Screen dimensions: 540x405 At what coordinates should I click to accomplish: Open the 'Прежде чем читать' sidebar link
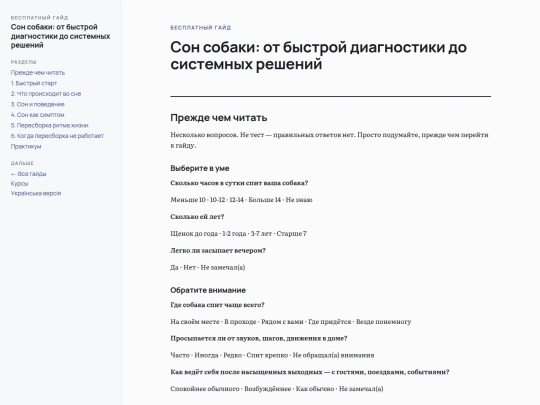tap(38, 73)
